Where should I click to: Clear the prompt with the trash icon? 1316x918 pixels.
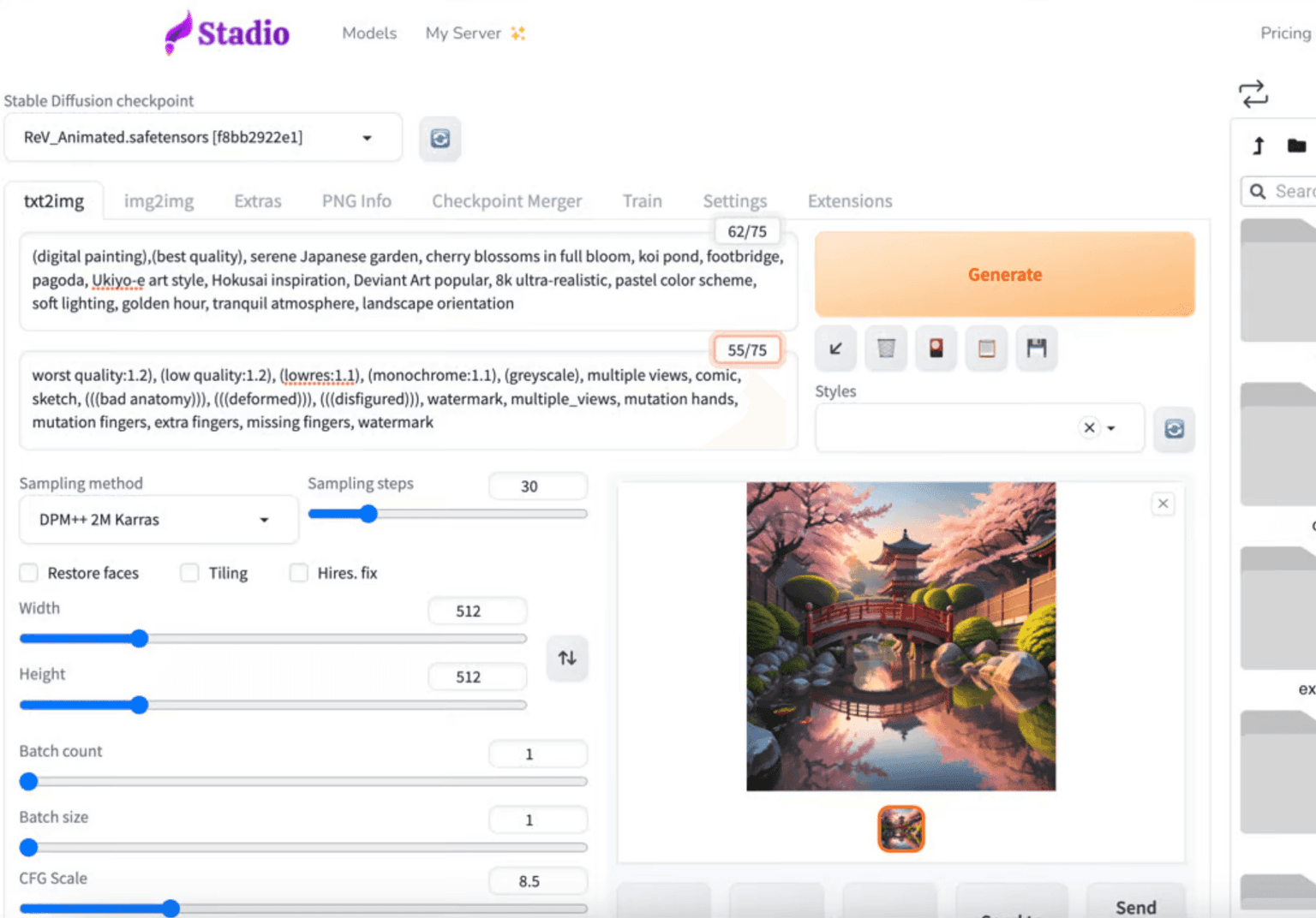[886, 349]
